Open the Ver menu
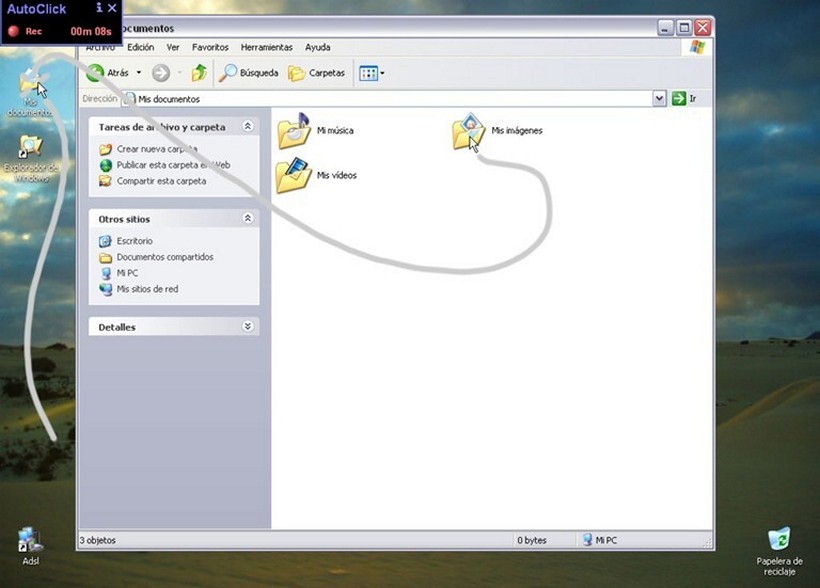 tap(173, 47)
